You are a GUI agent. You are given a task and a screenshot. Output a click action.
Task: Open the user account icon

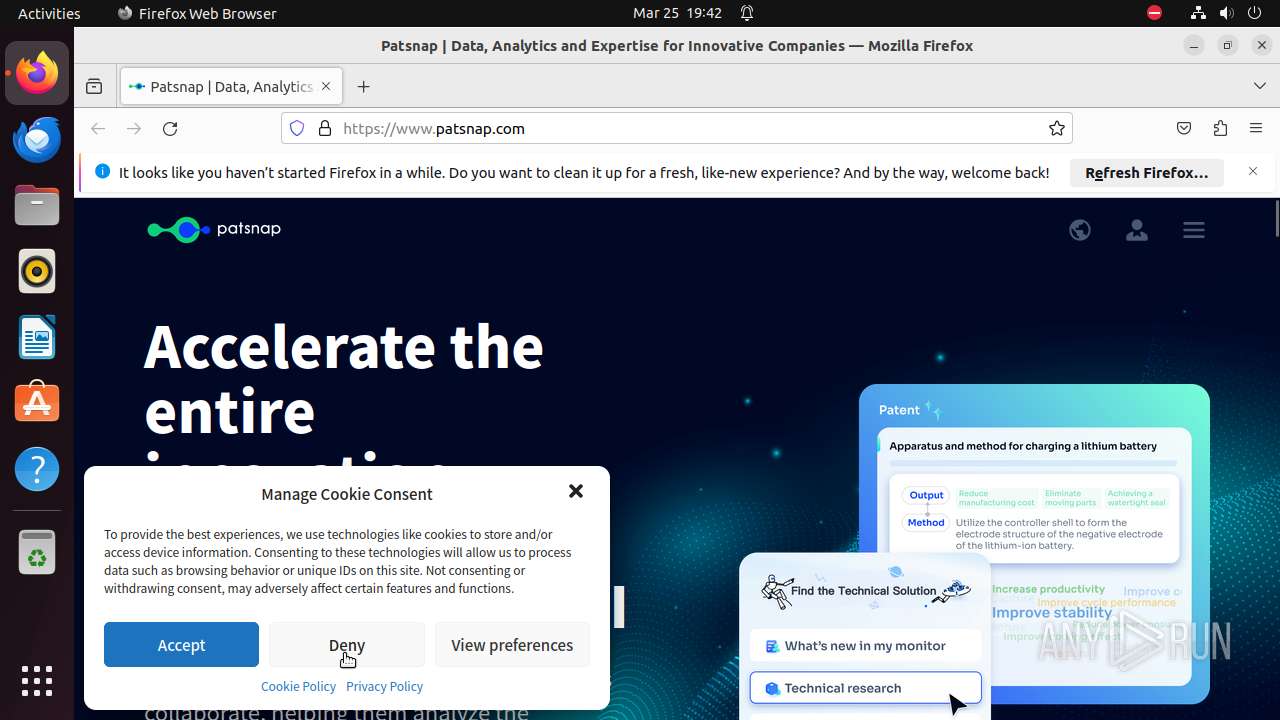click(1136, 230)
